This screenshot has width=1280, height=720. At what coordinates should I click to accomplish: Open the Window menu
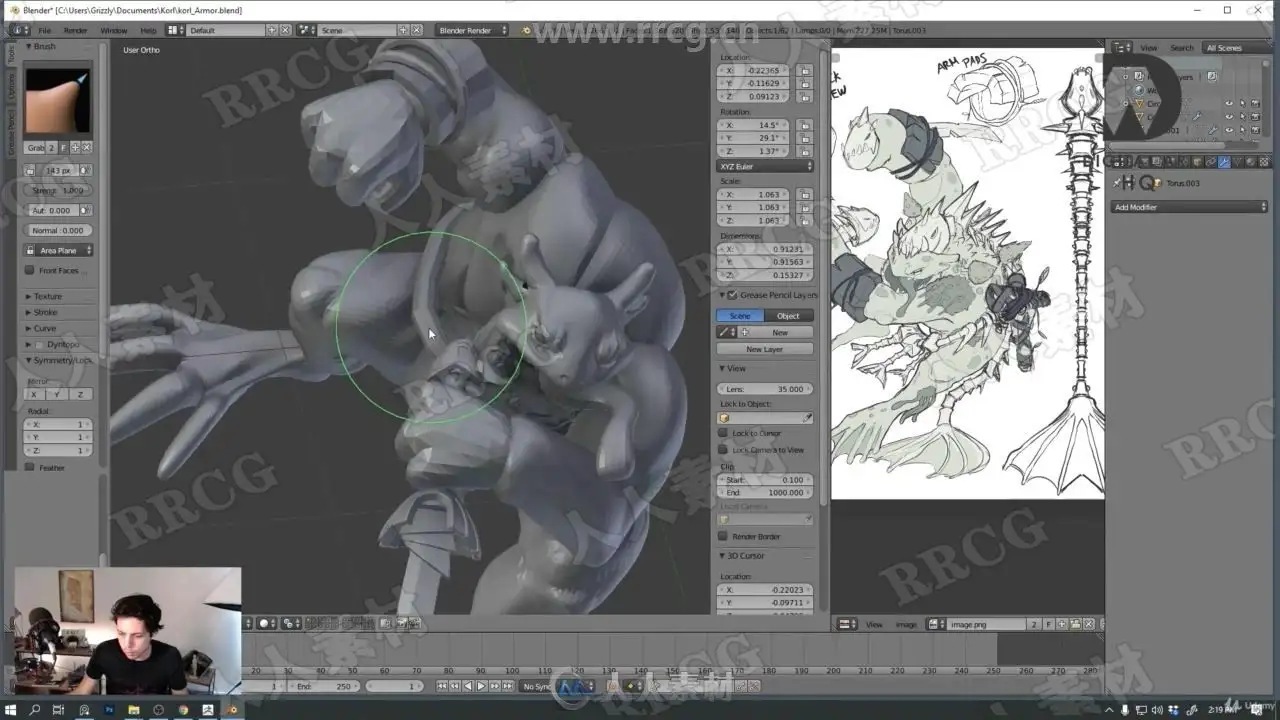click(x=113, y=30)
